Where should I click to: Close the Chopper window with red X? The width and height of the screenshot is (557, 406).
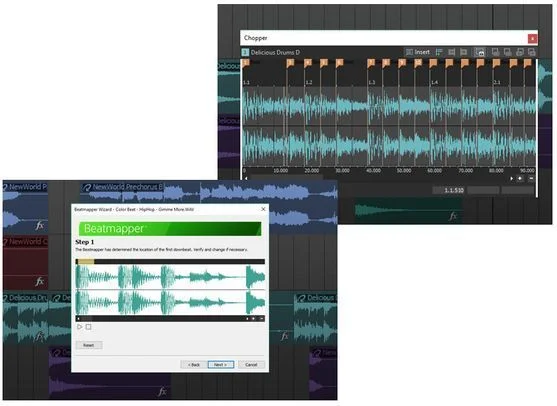point(532,38)
